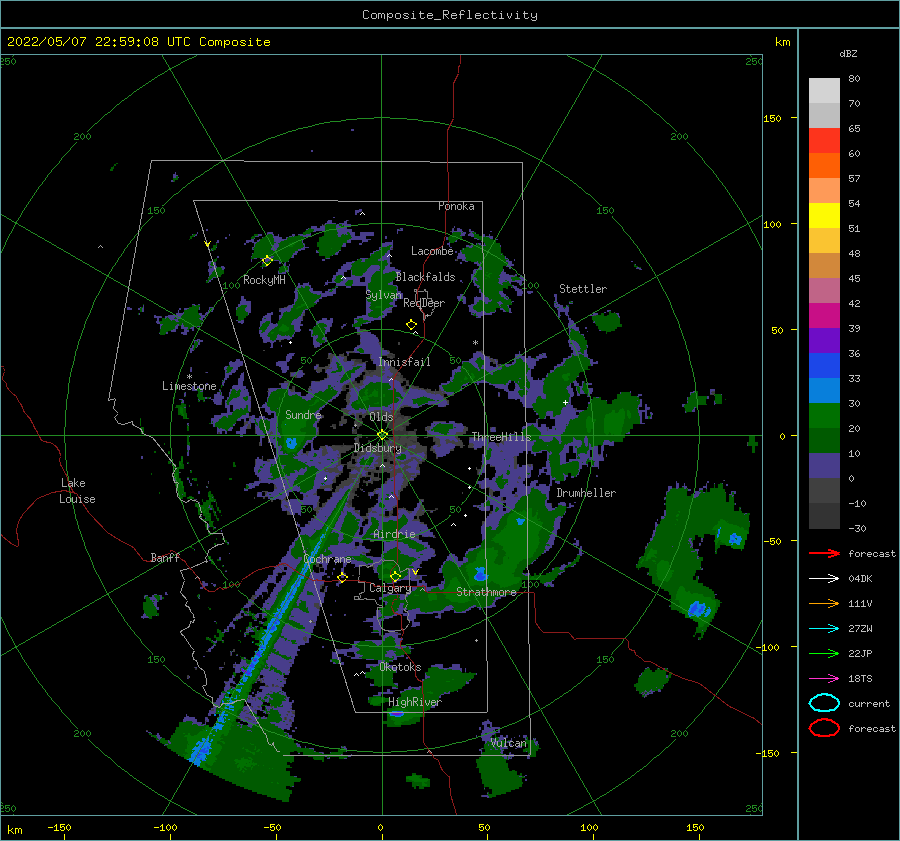
Task: Select the Sylvan label
Action: pyautogui.click(x=383, y=295)
